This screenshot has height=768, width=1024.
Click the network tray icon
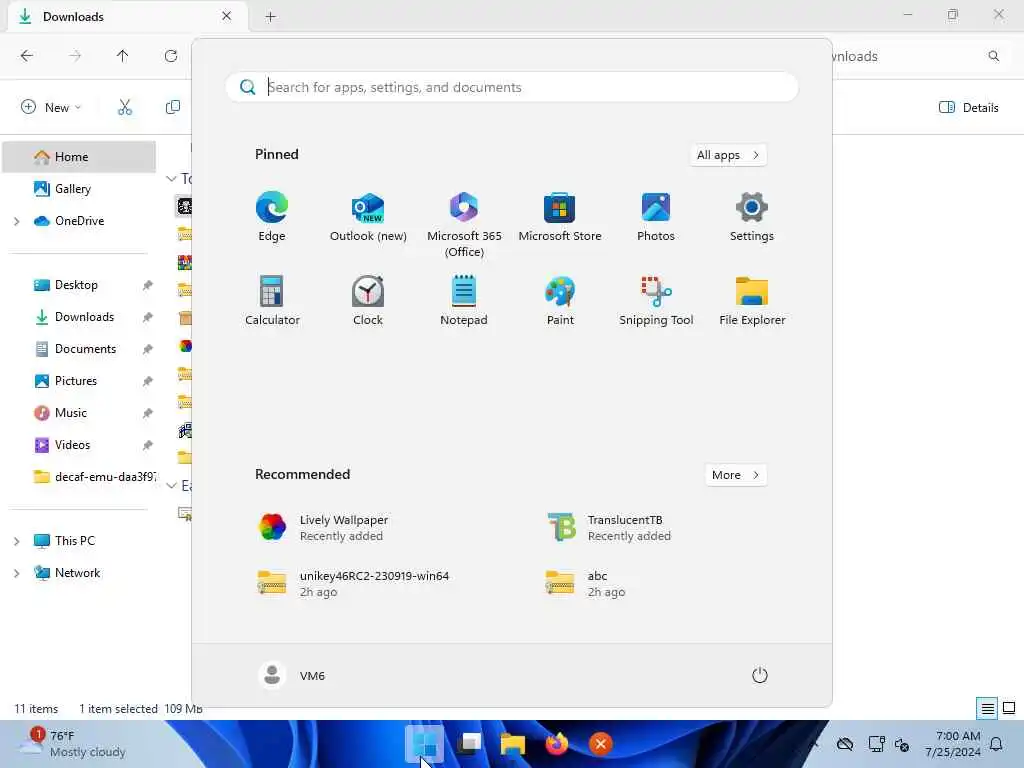click(876, 744)
